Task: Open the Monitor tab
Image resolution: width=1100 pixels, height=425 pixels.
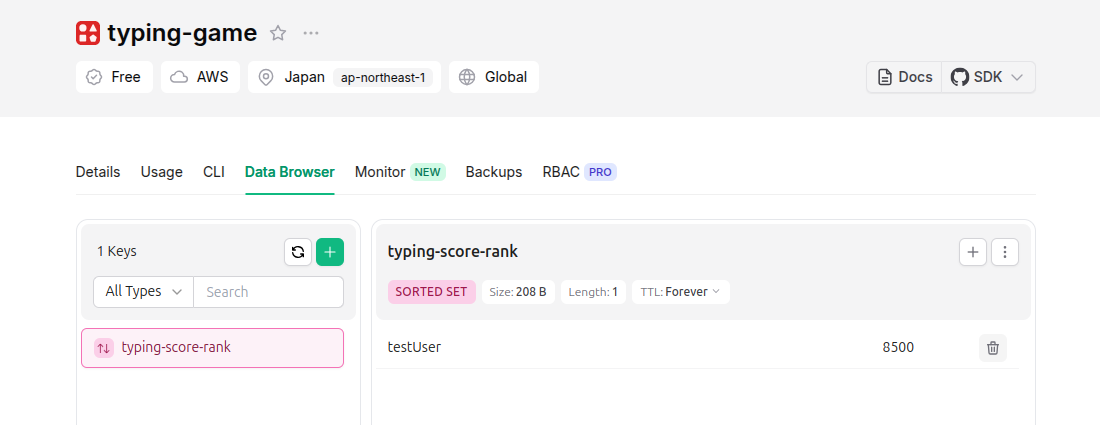Action: tap(380, 172)
